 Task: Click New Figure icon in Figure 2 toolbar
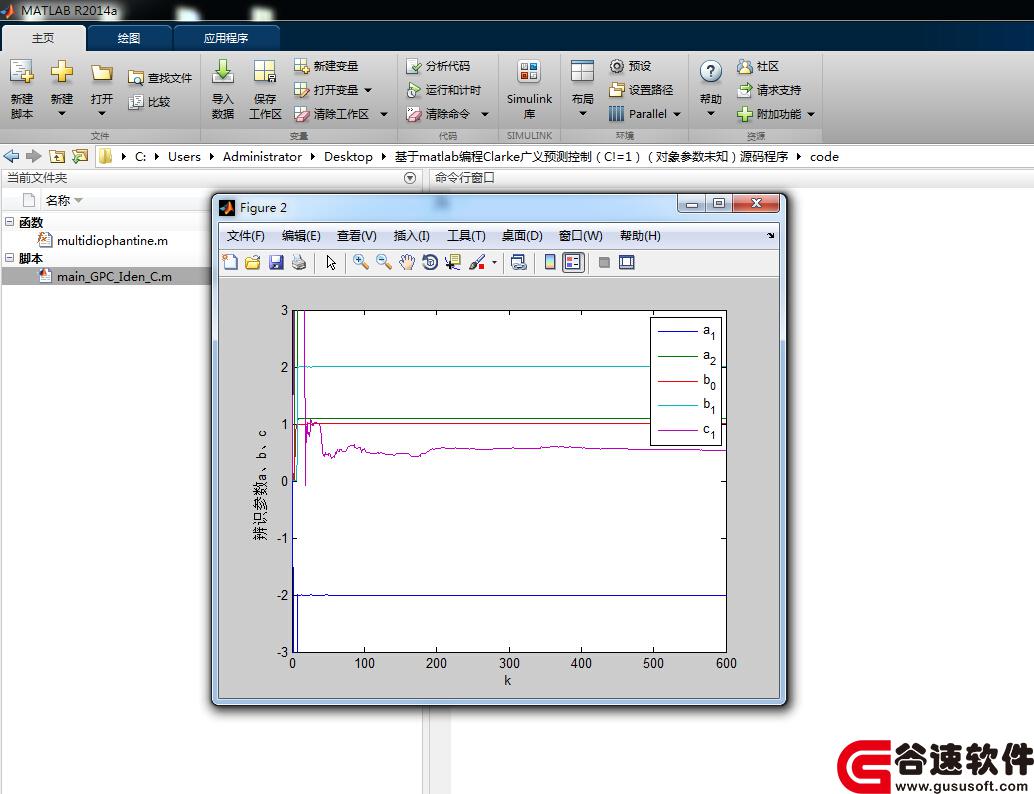pos(229,262)
